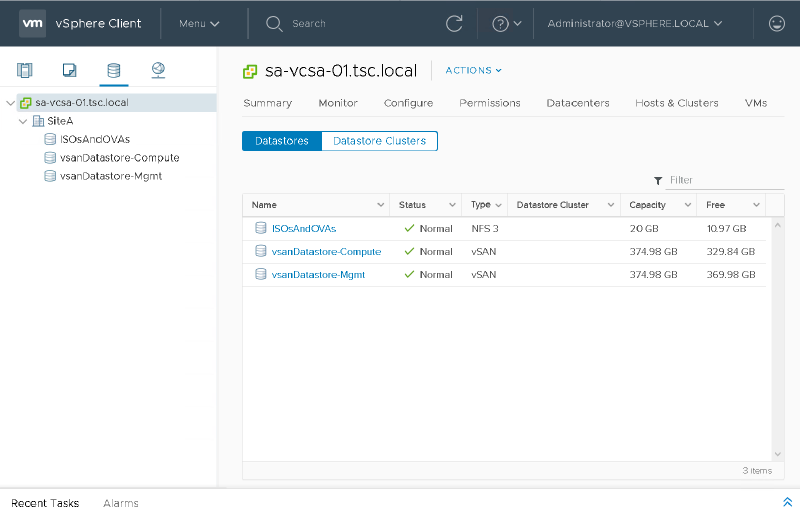Viewport: 800px width, 514px height.
Task: Switch to the Summary tab
Action: [267, 103]
